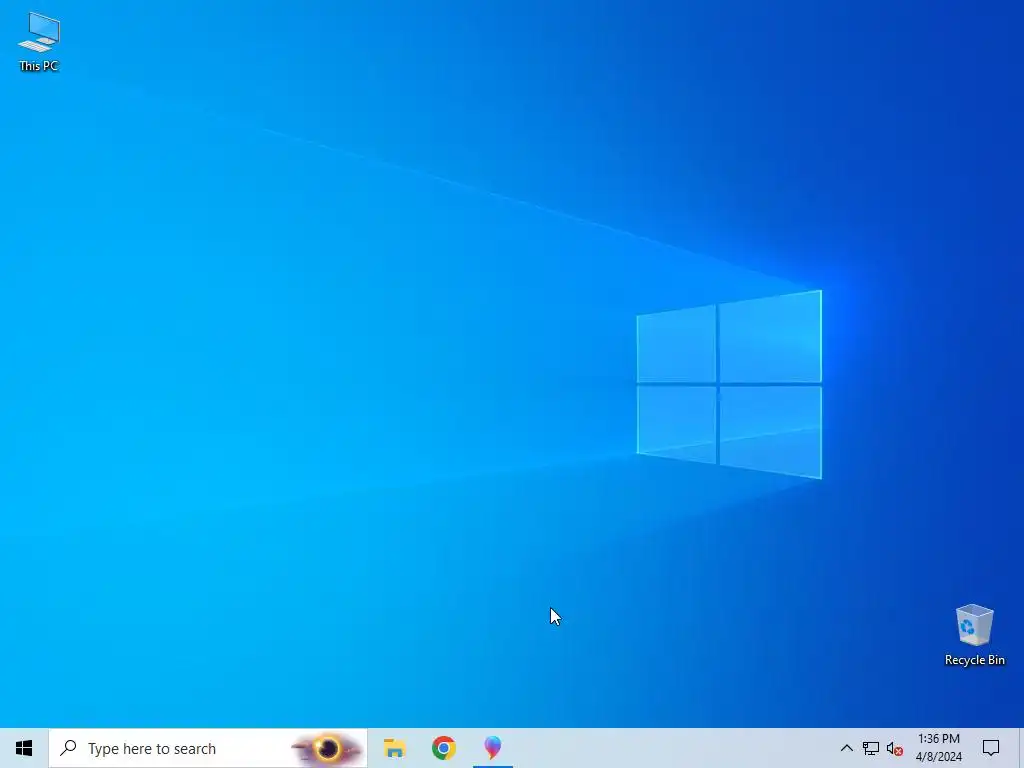Click the Show desktop strip at the taskbar edge
The height and width of the screenshot is (768, 1024).
tap(1021, 748)
